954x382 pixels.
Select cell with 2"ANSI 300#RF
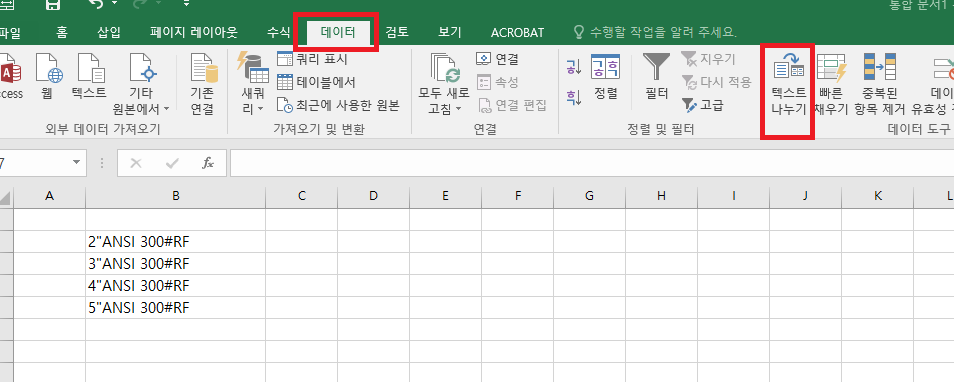tap(175, 242)
